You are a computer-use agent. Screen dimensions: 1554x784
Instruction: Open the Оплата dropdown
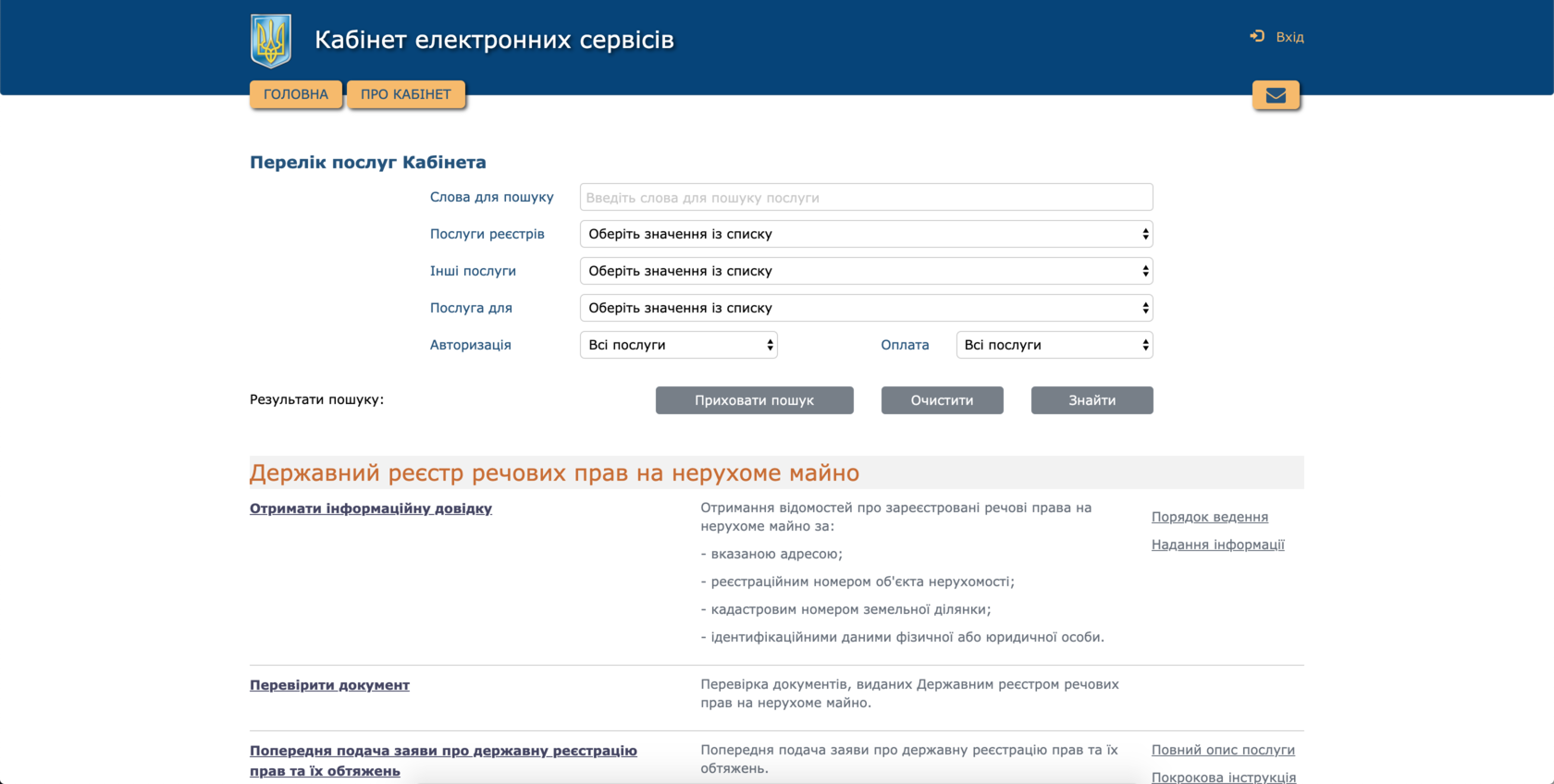[1054, 345]
